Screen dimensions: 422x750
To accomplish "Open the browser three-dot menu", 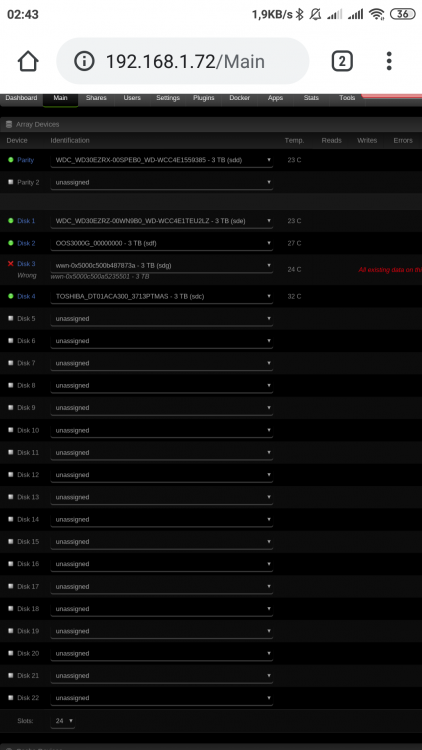I will click(x=389, y=61).
